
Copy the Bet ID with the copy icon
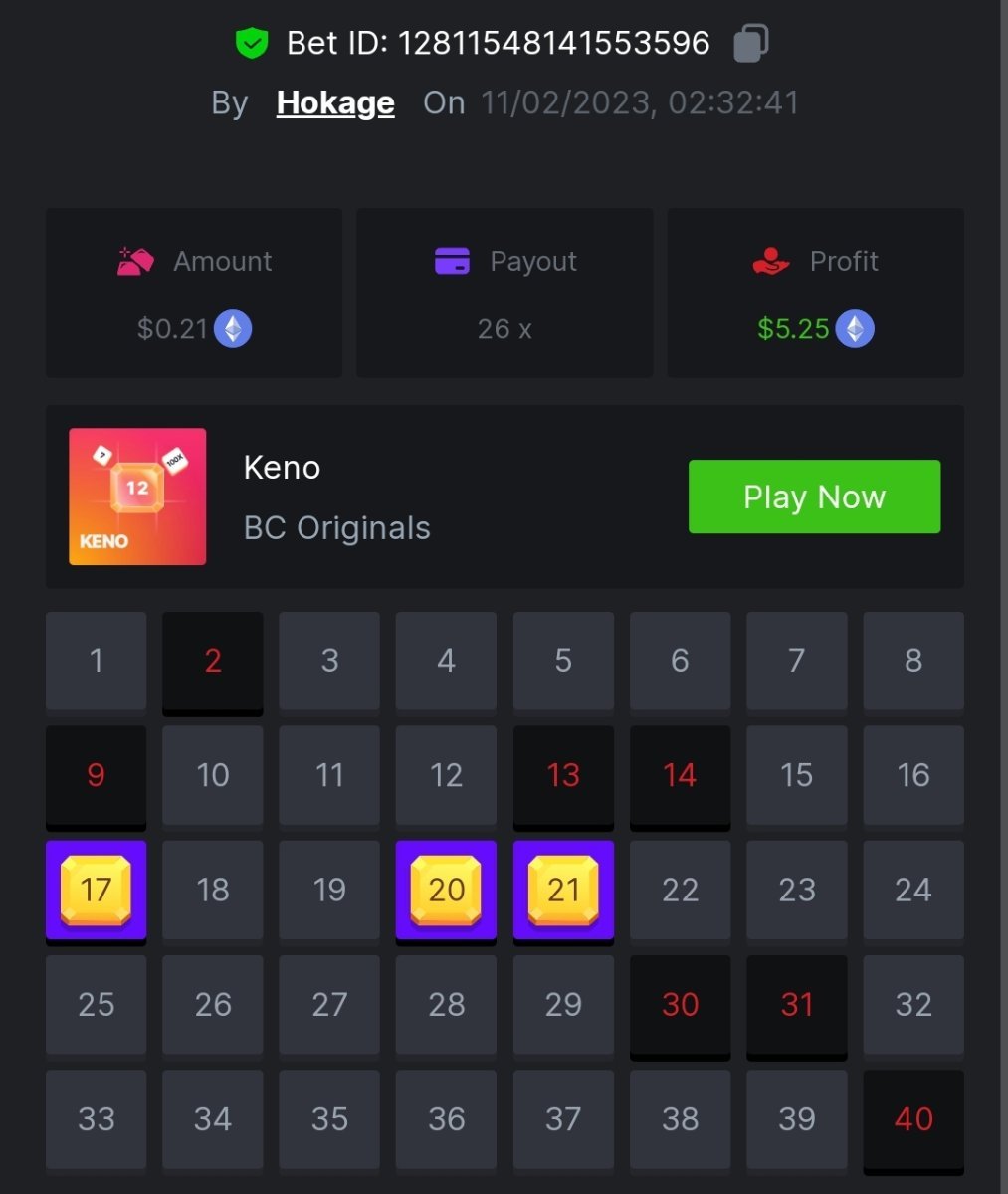click(x=751, y=43)
